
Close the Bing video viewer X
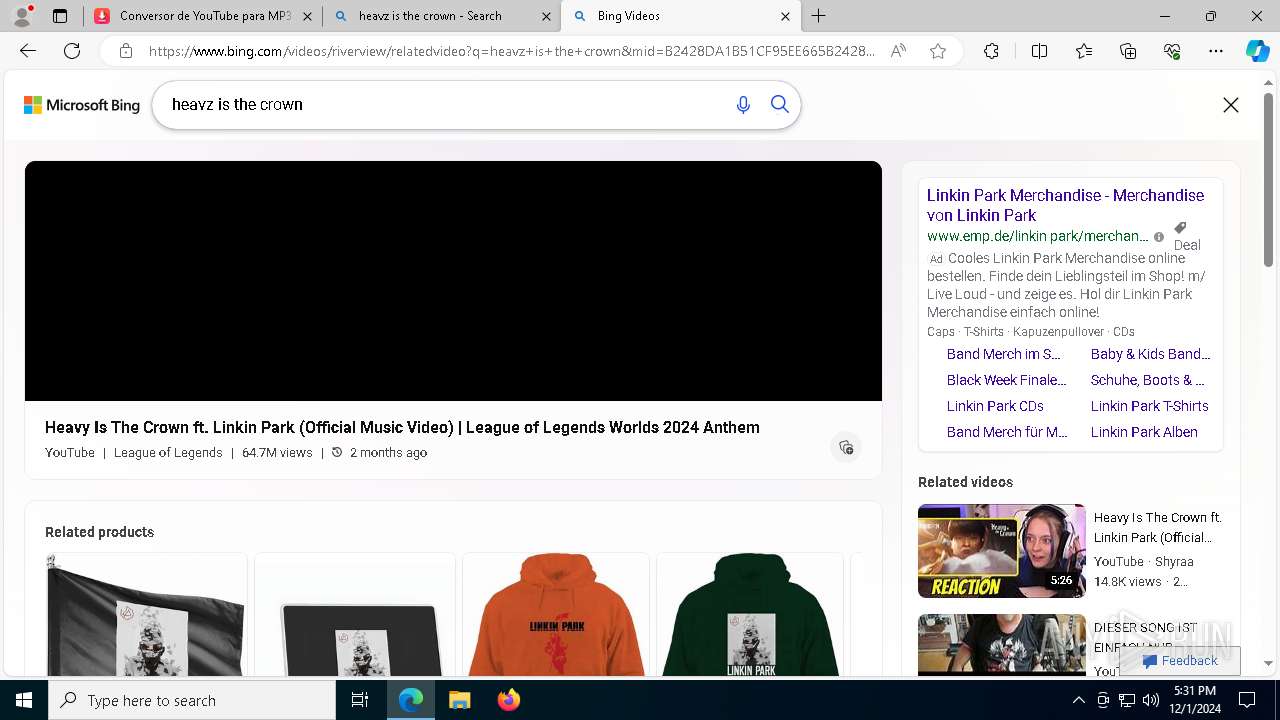pyautogui.click(x=1231, y=105)
